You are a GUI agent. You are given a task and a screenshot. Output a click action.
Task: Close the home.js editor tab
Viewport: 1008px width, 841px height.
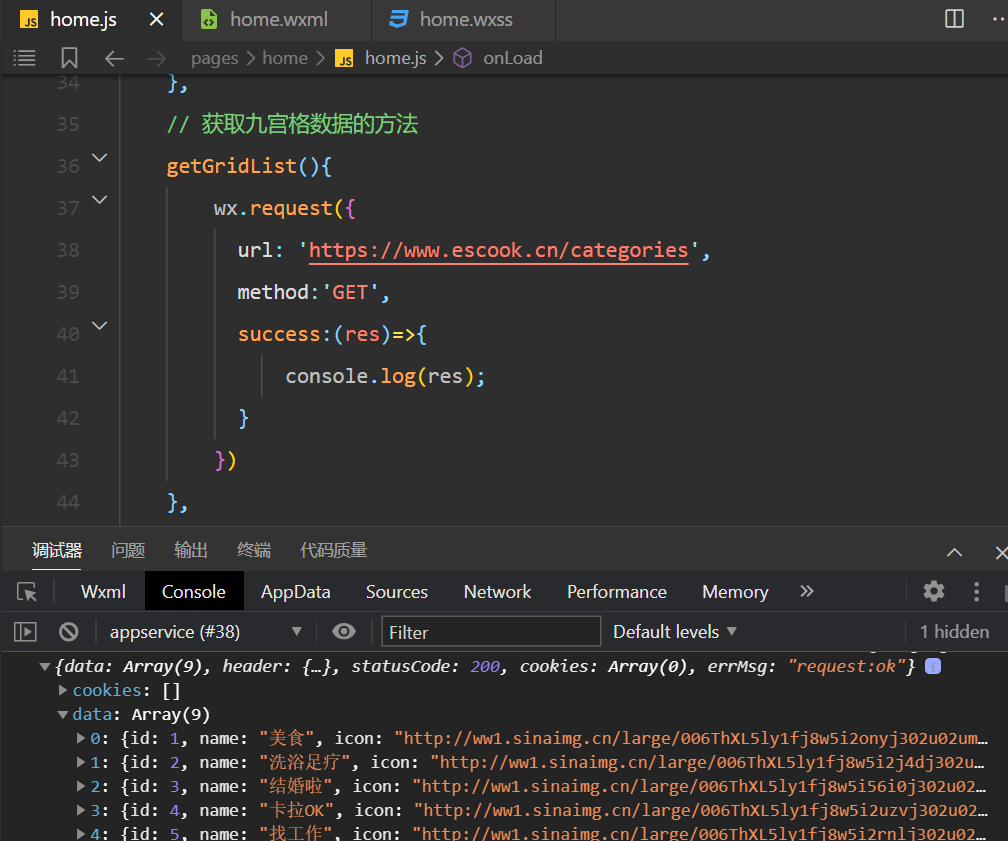[x=156, y=19]
